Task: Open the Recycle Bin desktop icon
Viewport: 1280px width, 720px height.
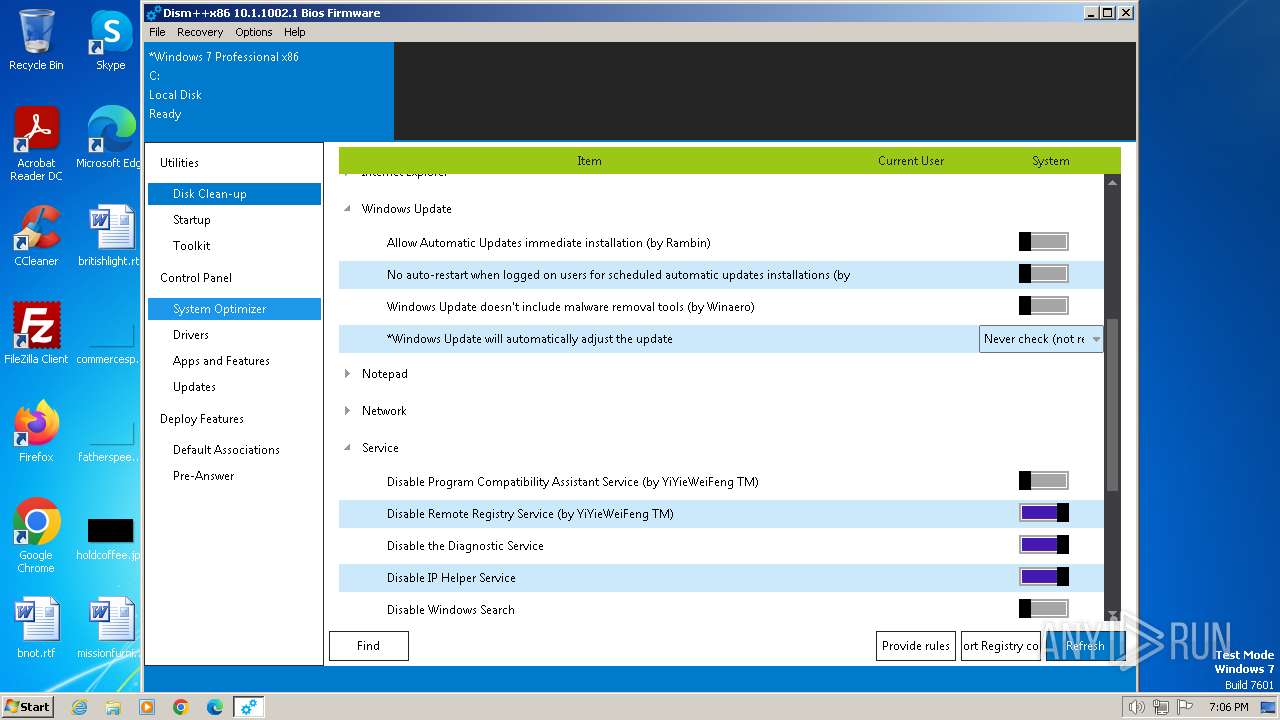Action: click(x=36, y=40)
